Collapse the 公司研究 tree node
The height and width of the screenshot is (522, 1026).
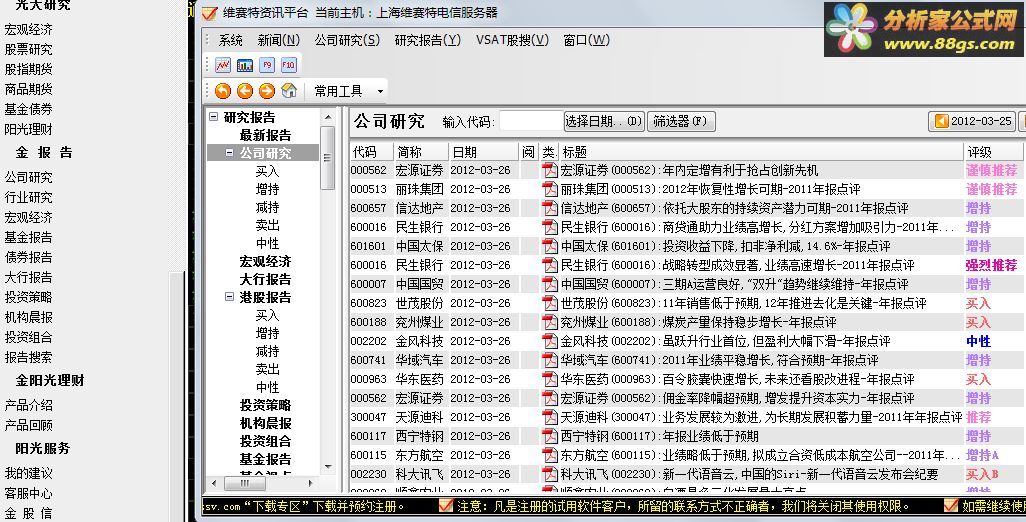(229, 152)
